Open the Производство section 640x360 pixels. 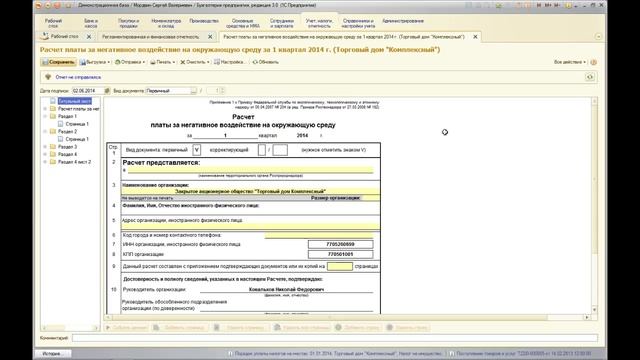[x=204, y=21]
